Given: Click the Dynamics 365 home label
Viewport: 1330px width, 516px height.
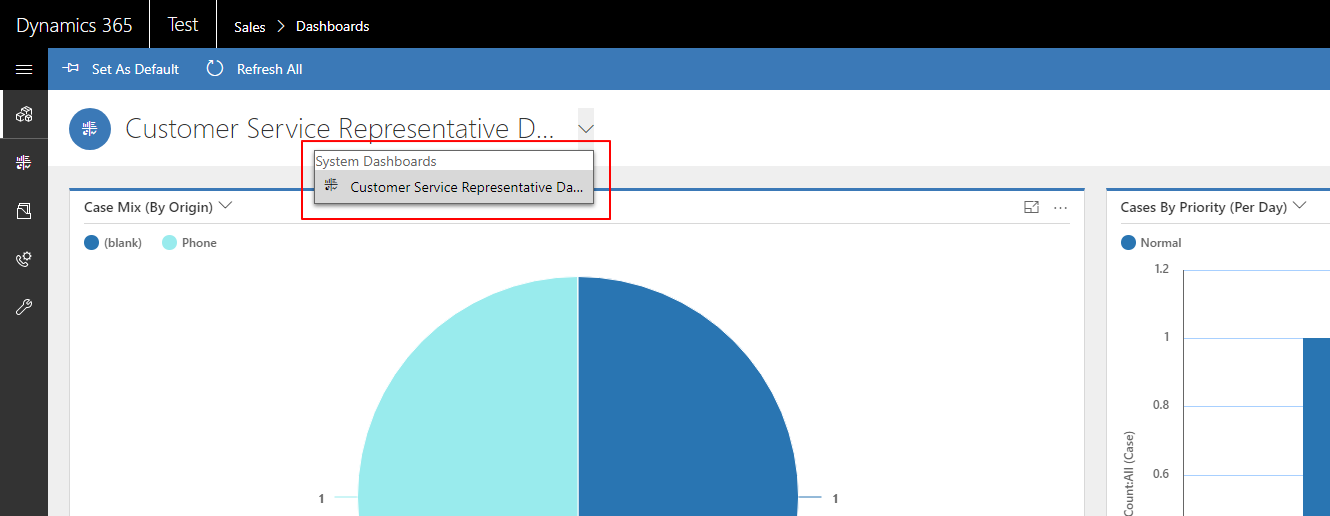Looking at the screenshot, I should coord(74,25).
